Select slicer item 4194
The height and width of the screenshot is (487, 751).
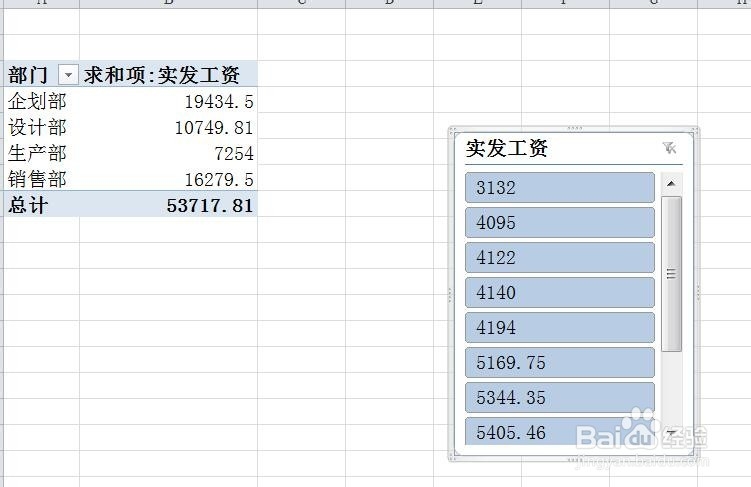coord(559,328)
